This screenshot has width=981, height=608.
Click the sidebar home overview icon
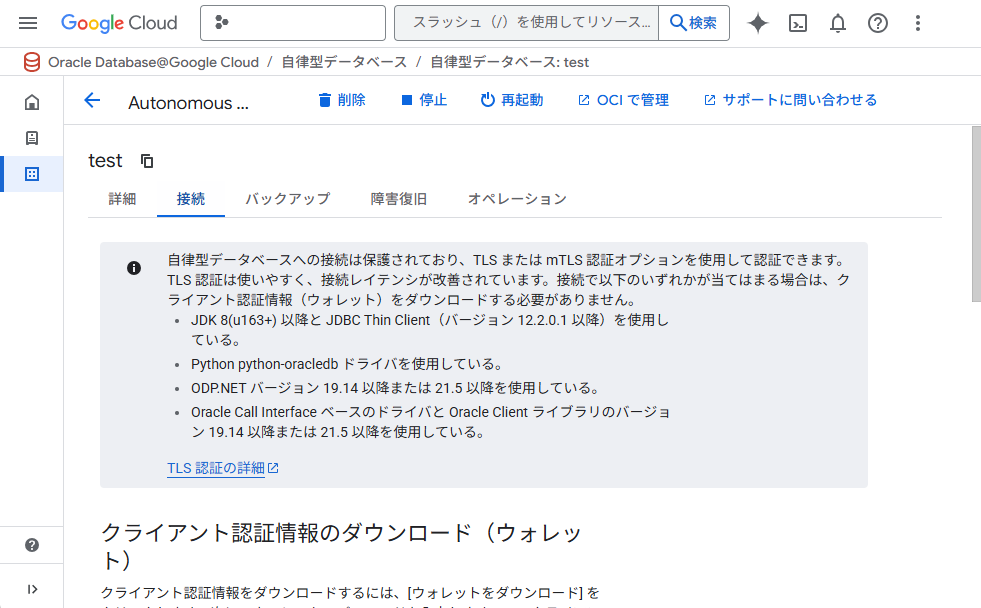click(32, 102)
